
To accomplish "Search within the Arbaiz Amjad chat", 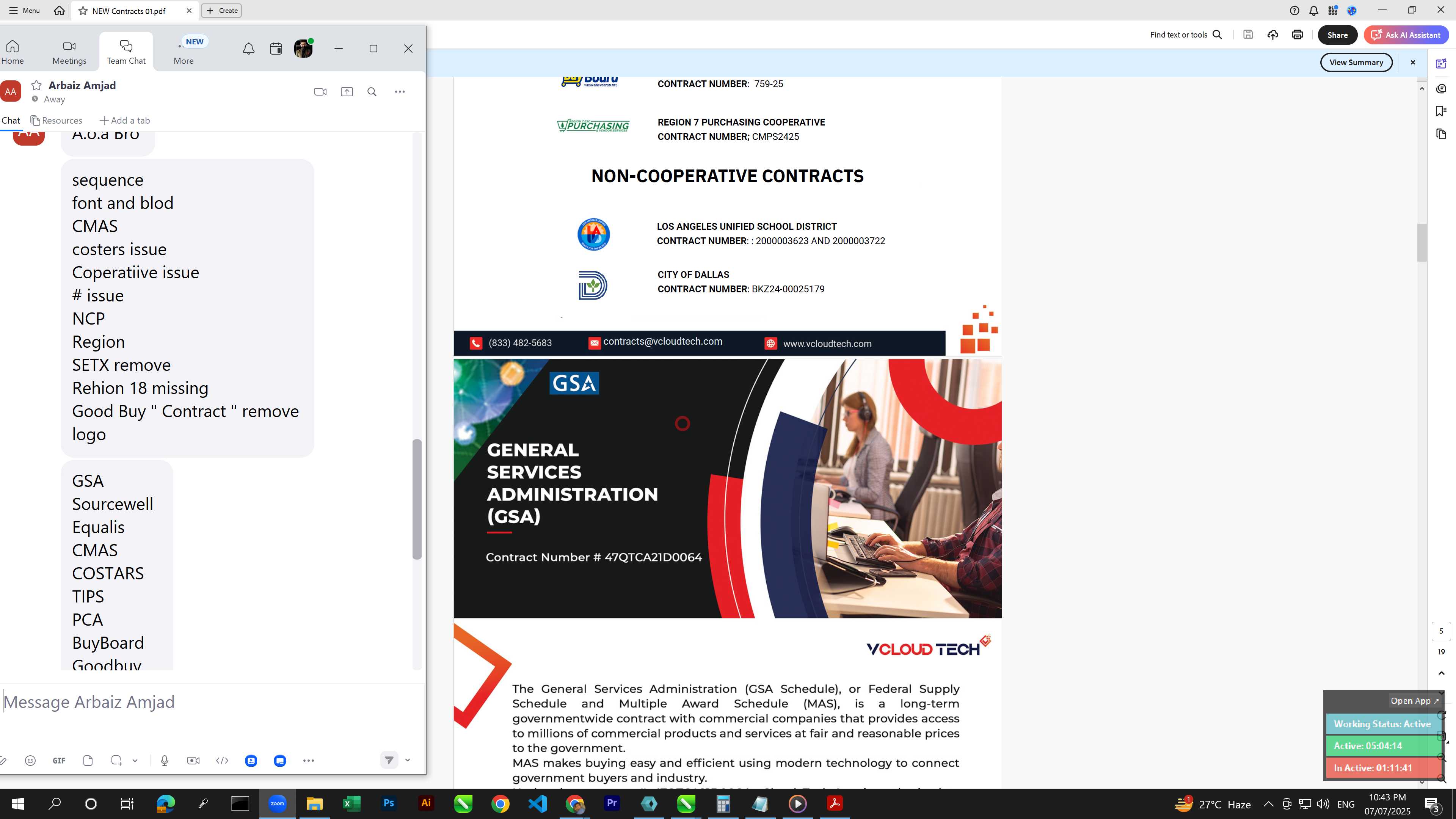I will click(x=372, y=91).
